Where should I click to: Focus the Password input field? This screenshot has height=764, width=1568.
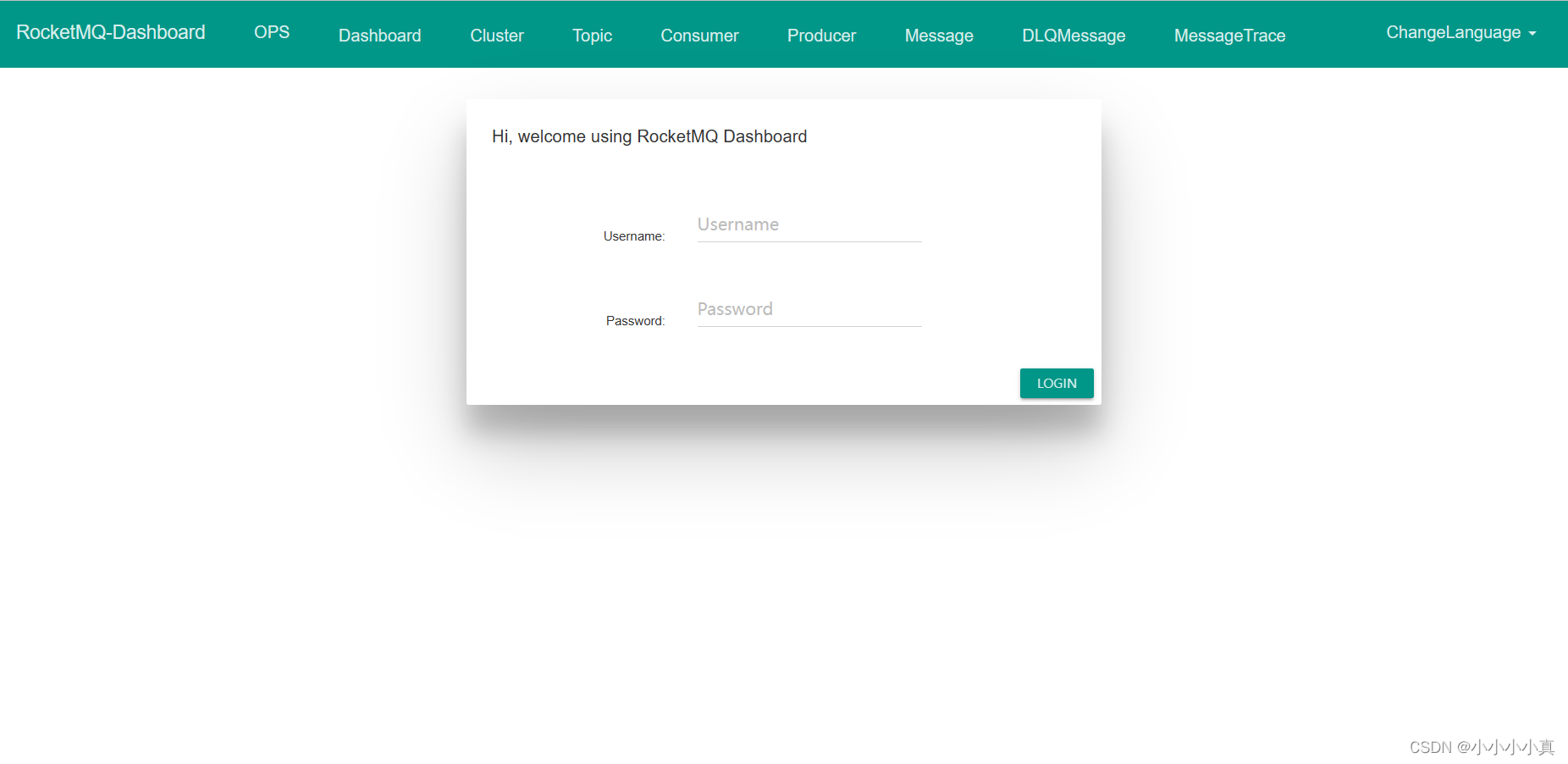pos(809,310)
